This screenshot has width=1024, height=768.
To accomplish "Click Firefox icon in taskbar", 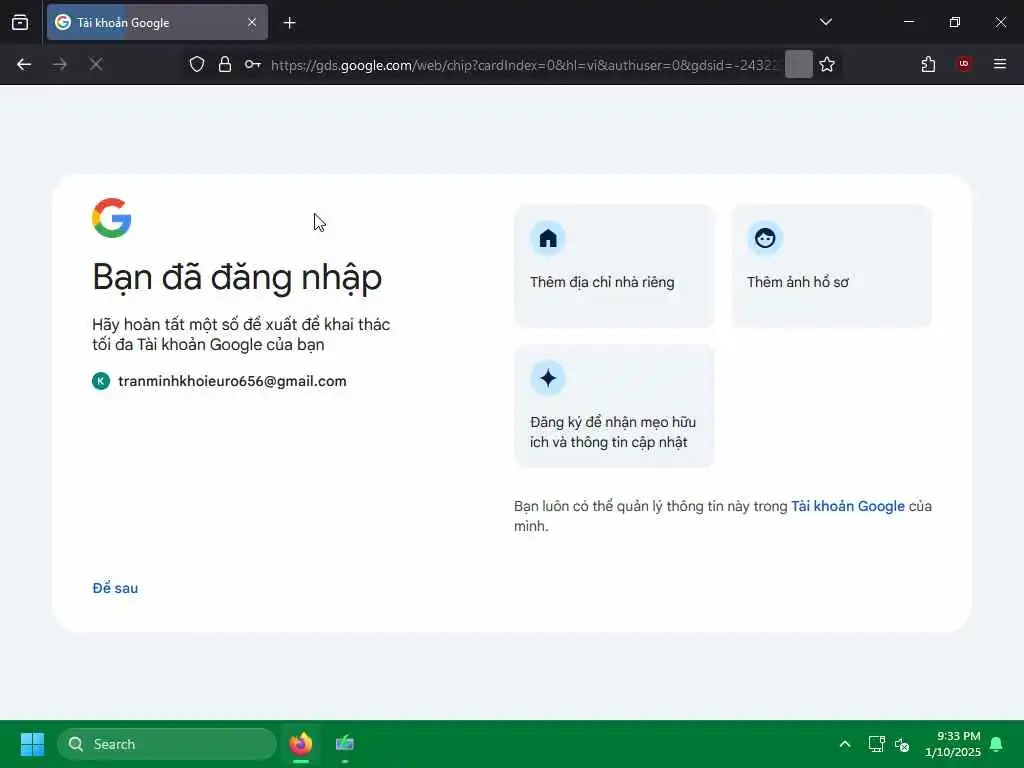I will tap(300, 744).
